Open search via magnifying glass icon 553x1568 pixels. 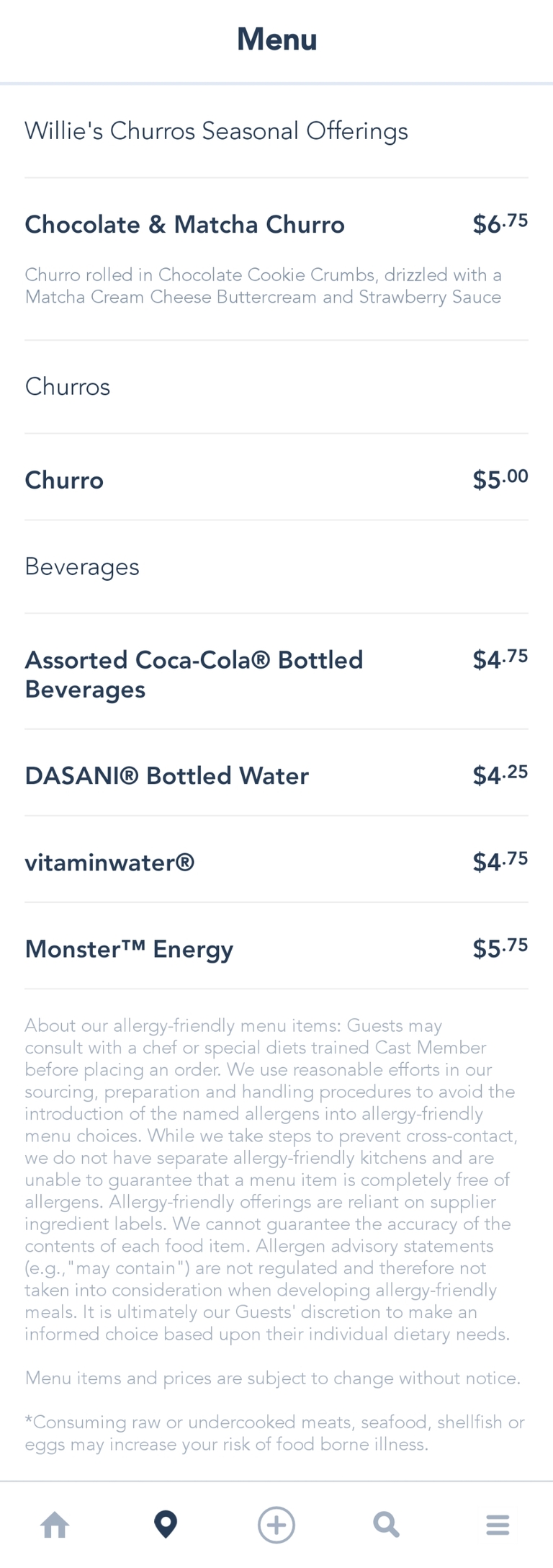tap(386, 1524)
